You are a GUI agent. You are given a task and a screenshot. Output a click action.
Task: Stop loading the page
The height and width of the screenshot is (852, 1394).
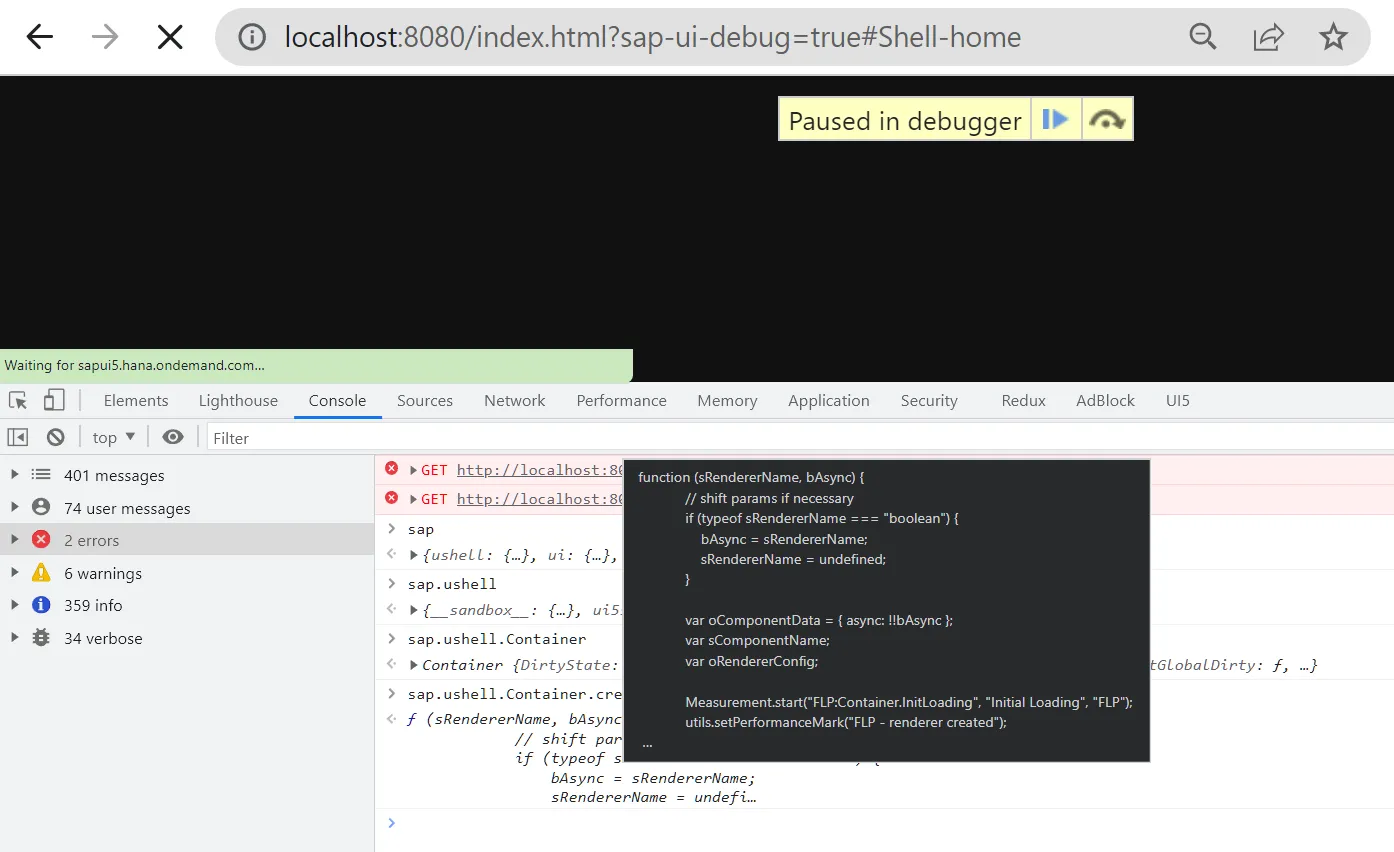pos(170,38)
